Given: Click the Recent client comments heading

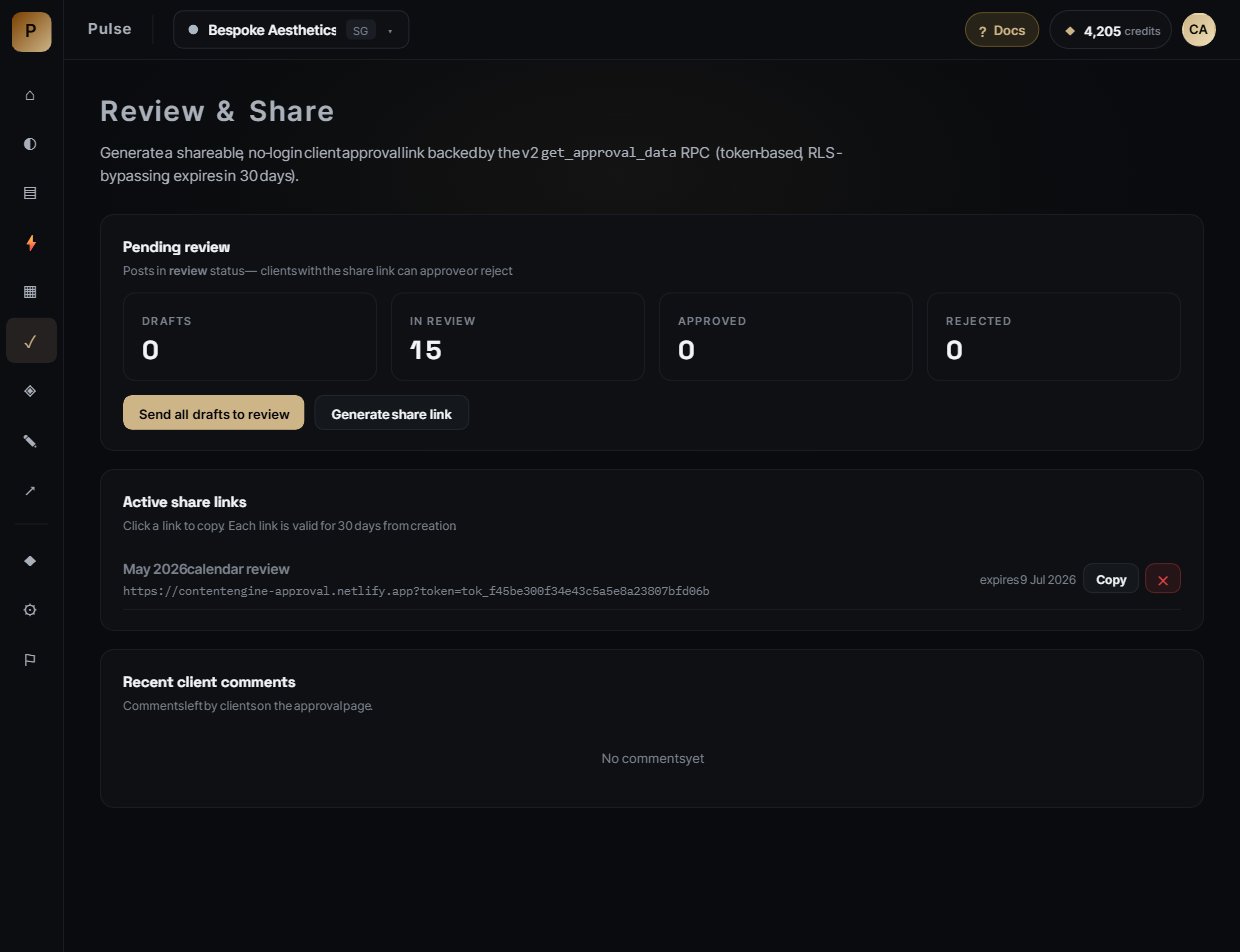Looking at the screenshot, I should [209, 682].
